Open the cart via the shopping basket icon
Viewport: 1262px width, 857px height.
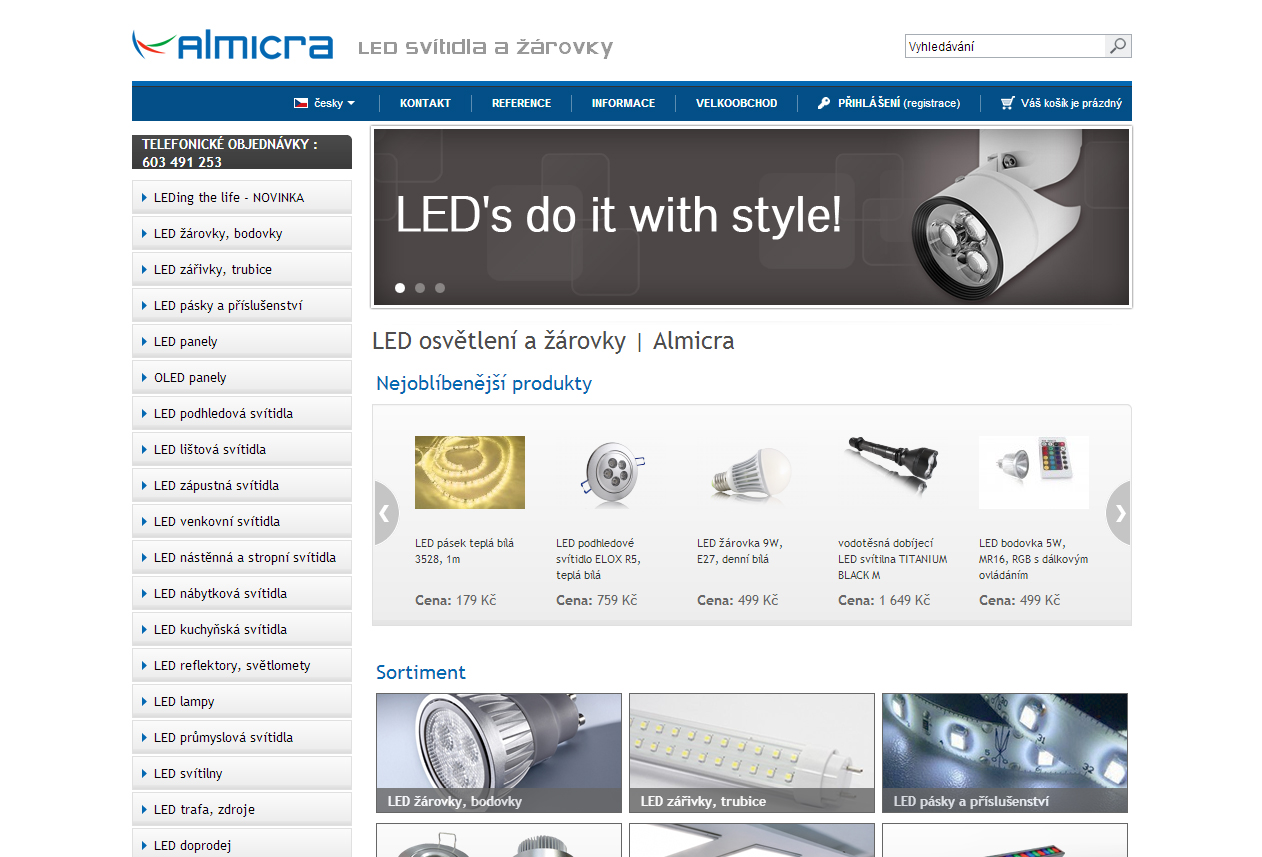click(1007, 102)
